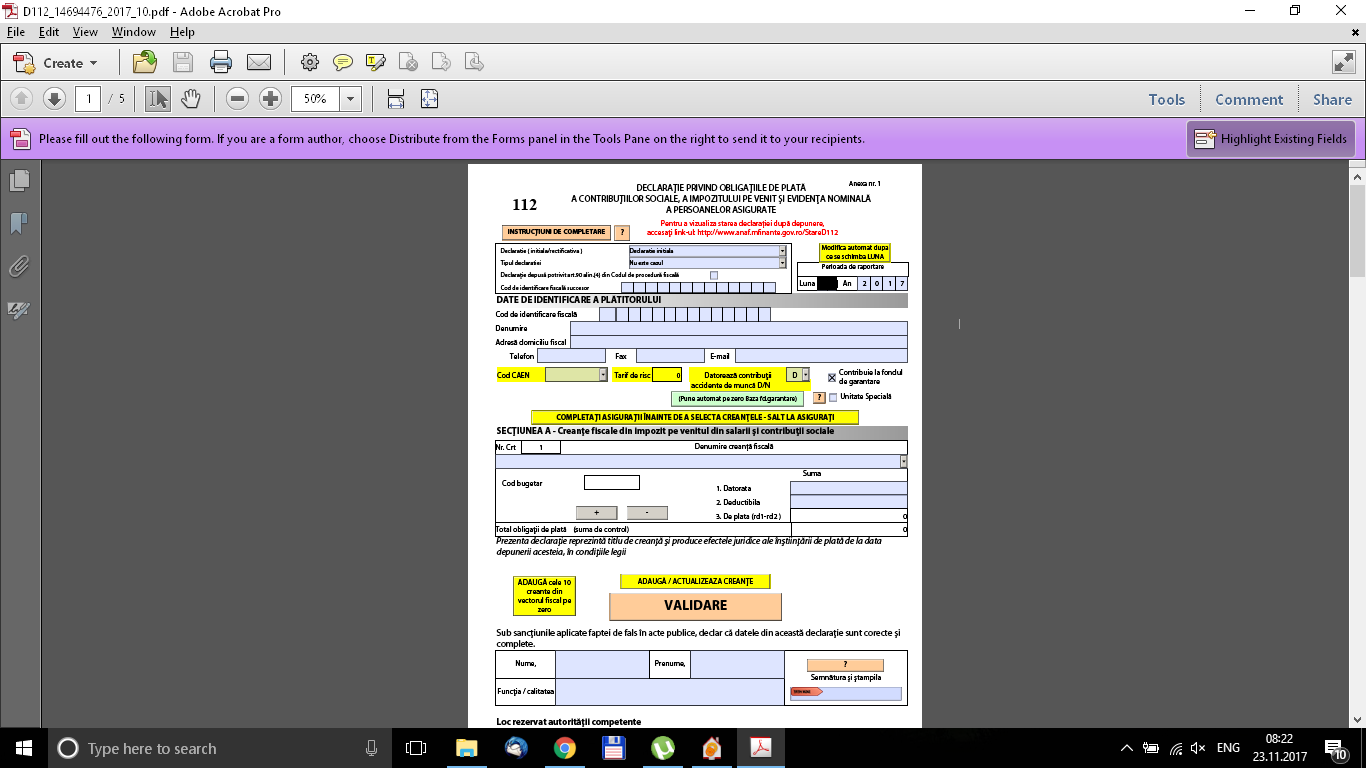Activate the Hand pan tool
The width and height of the screenshot is (1366, 768).
pyautogui.click(x=190, y=98)
